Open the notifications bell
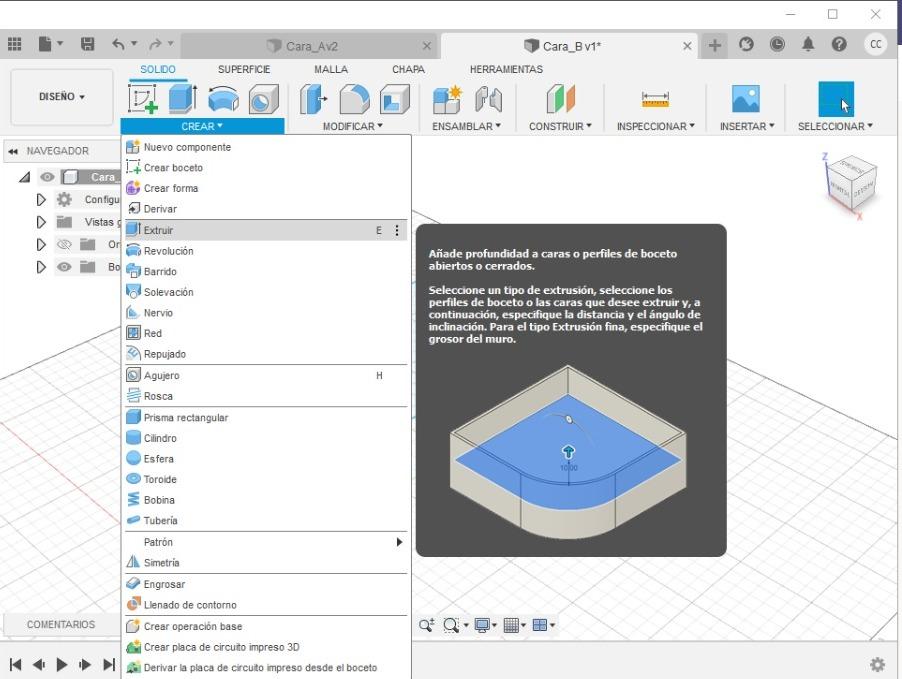Screen dimensions: 902x679 pos(808,44)
